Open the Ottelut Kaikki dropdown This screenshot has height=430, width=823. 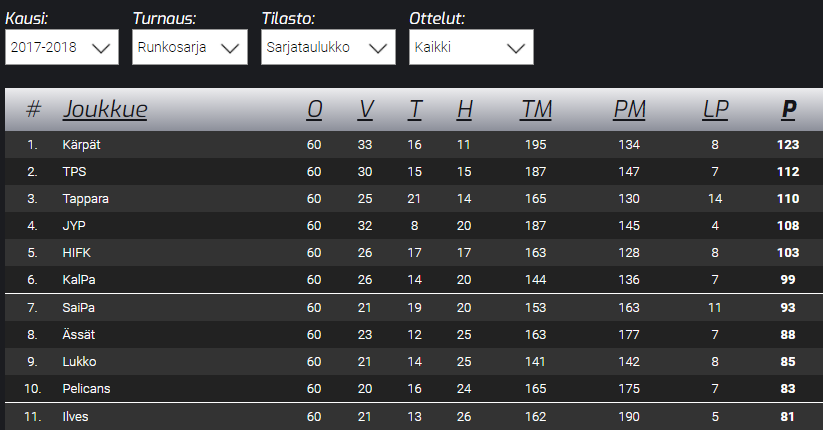coord(471,47)
